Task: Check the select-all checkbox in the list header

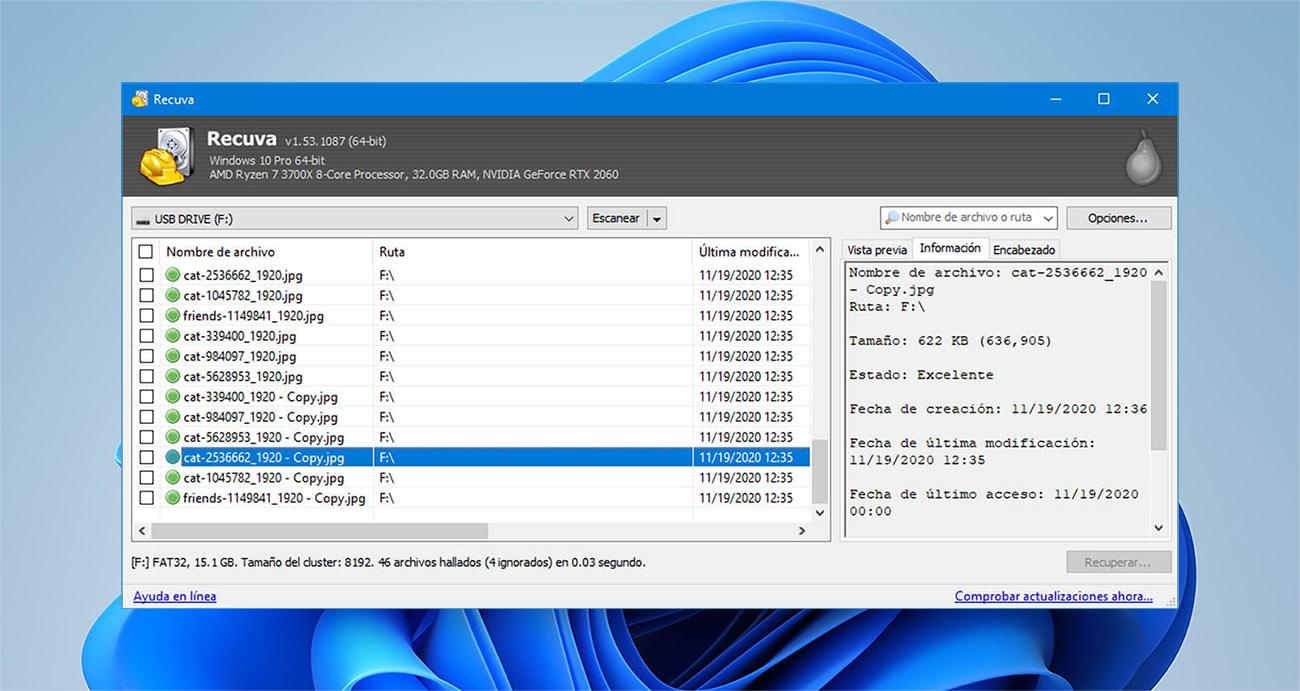Action: click(145, 251)
